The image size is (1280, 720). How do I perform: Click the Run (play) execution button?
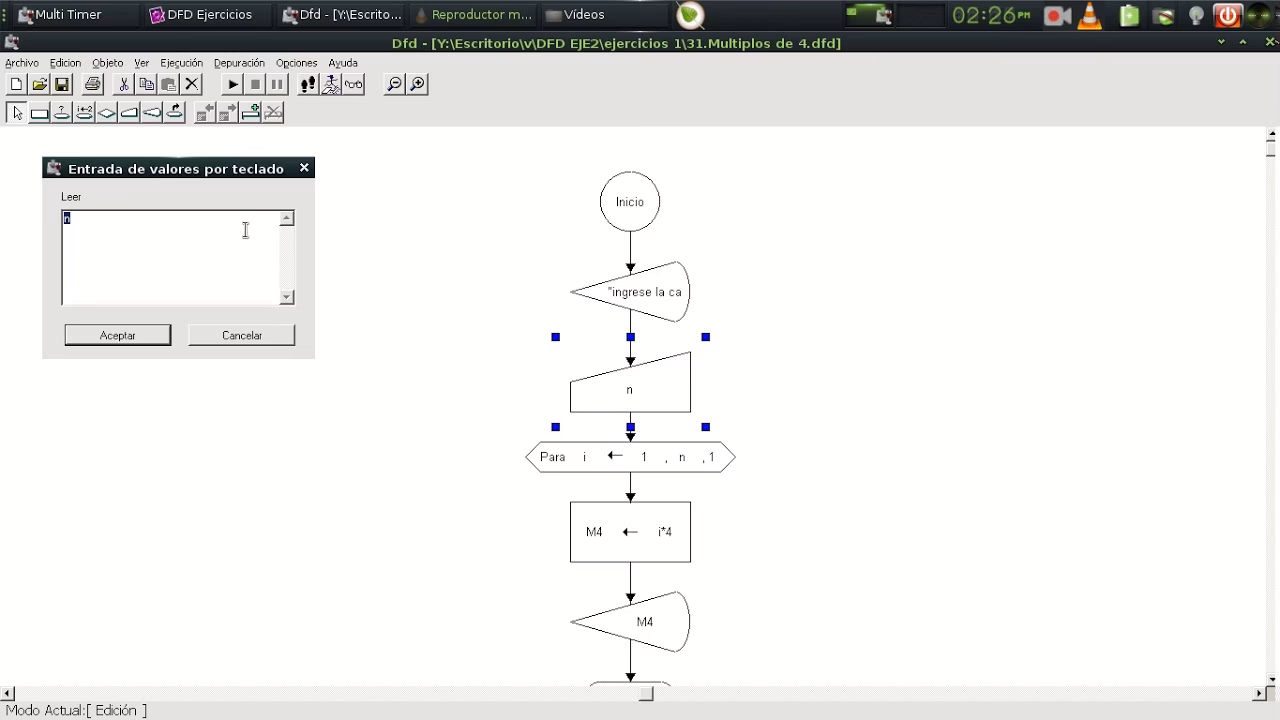point(233,85)
